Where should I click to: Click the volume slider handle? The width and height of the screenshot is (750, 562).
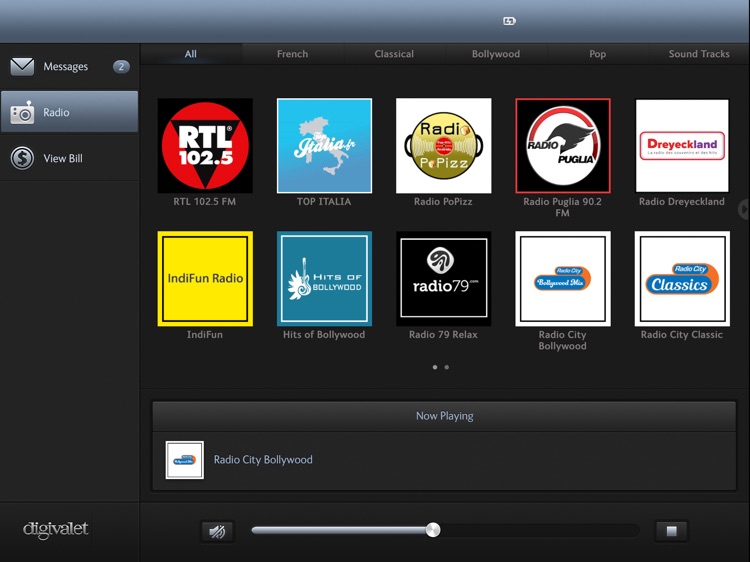(x=433, y=530)
